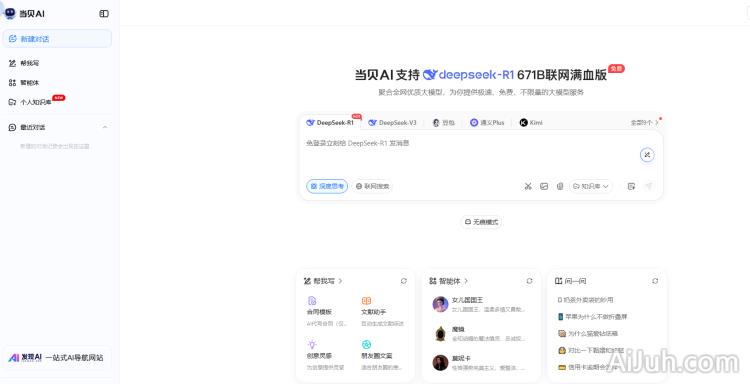Image resolution: width=750 pixels, height=384 pixels.
Task: Toggle the 深度思考 deep thinking mode
Action: point(327,186)
